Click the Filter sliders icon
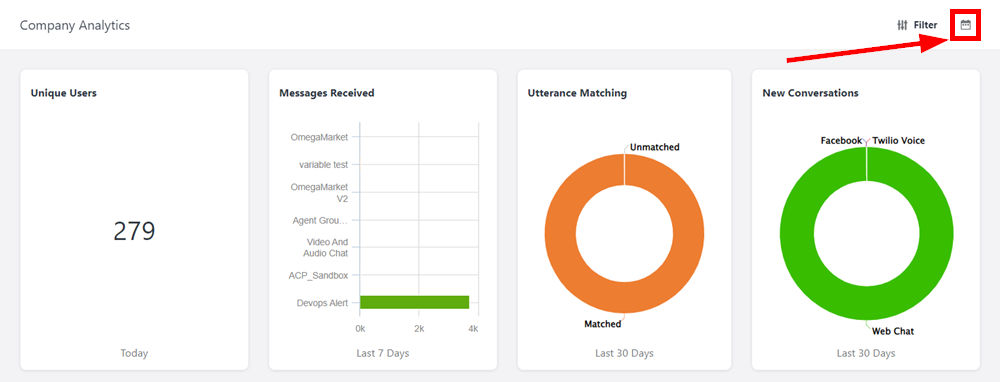Screen dimensions: 1000x382 tap(902, 26)
